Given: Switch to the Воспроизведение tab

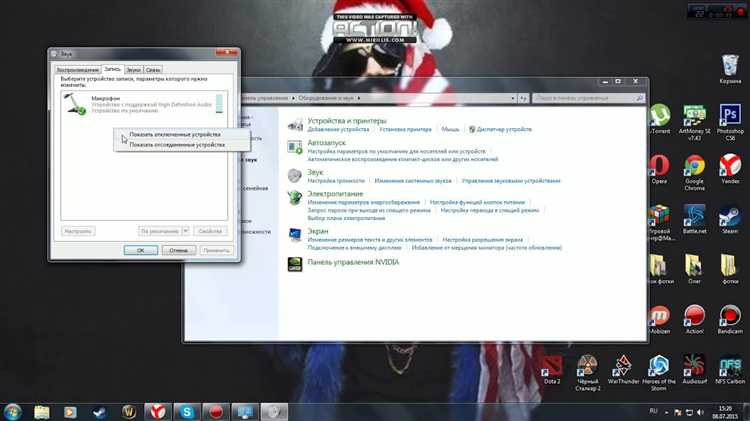Looking at the screenshot, I should pyautogui.click(x=78, y=70).
